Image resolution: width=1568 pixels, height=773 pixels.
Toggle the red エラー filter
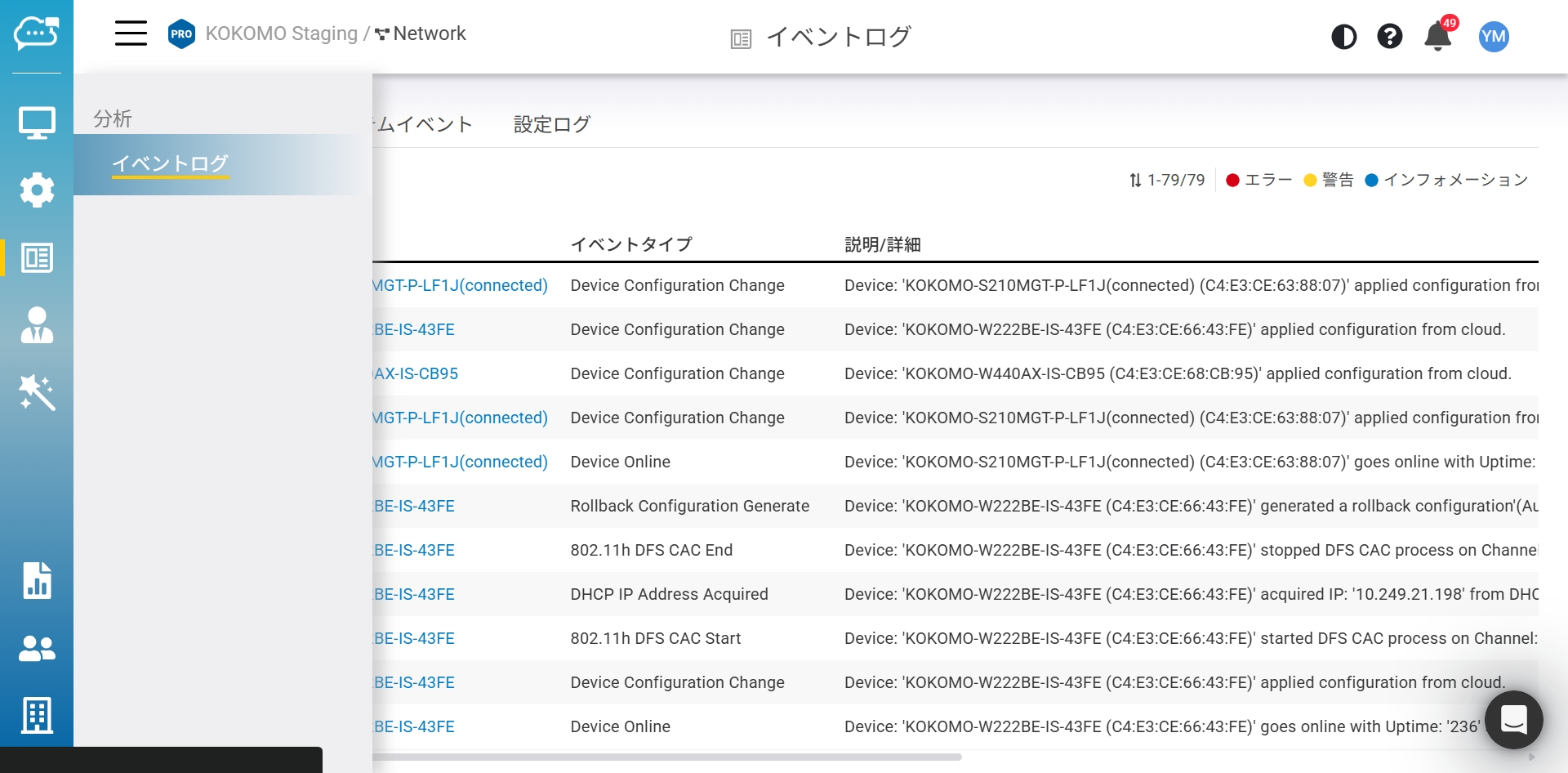click(1258, 180)
